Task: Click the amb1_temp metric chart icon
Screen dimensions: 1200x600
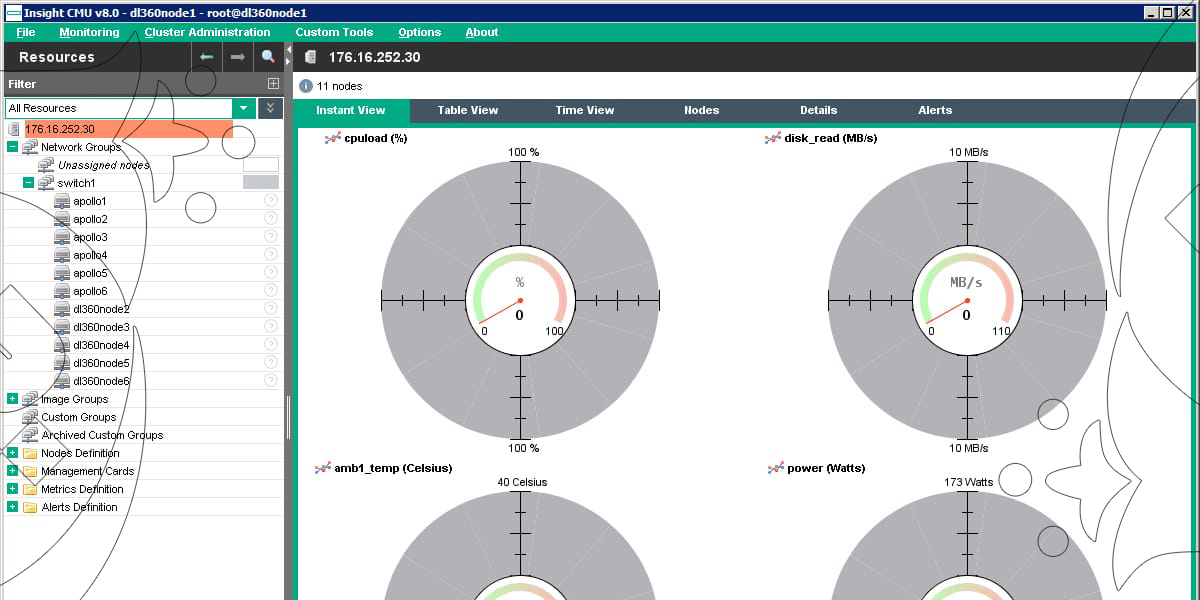Action: tap(323, 468)
